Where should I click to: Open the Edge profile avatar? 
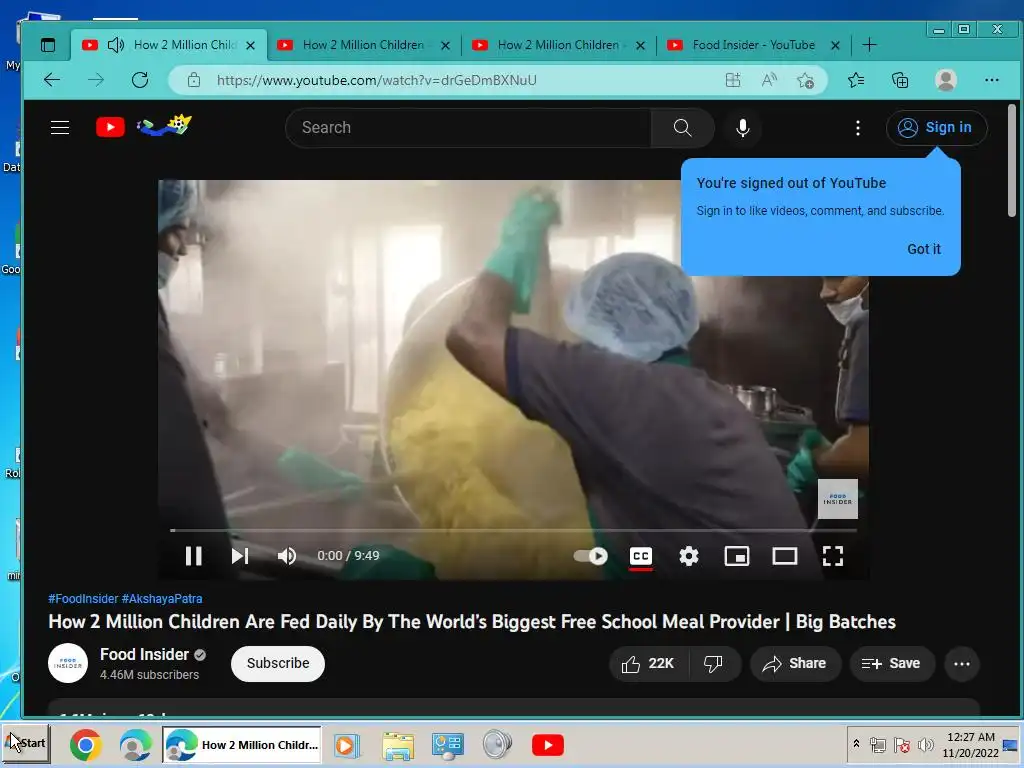click(x=946, y=80)
